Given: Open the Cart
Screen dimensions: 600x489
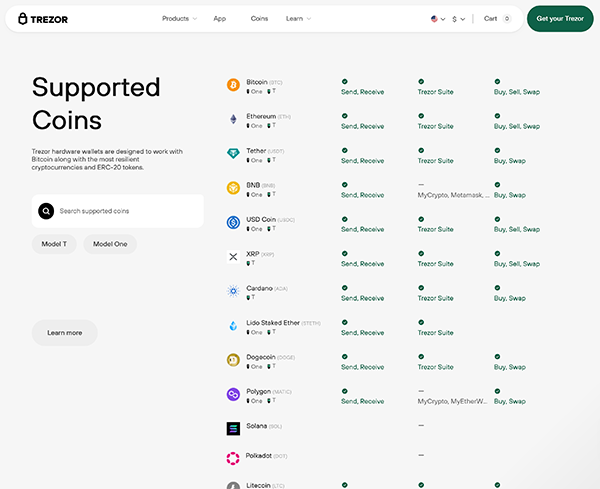Looking at the screenshot, I should pos(490,18).
